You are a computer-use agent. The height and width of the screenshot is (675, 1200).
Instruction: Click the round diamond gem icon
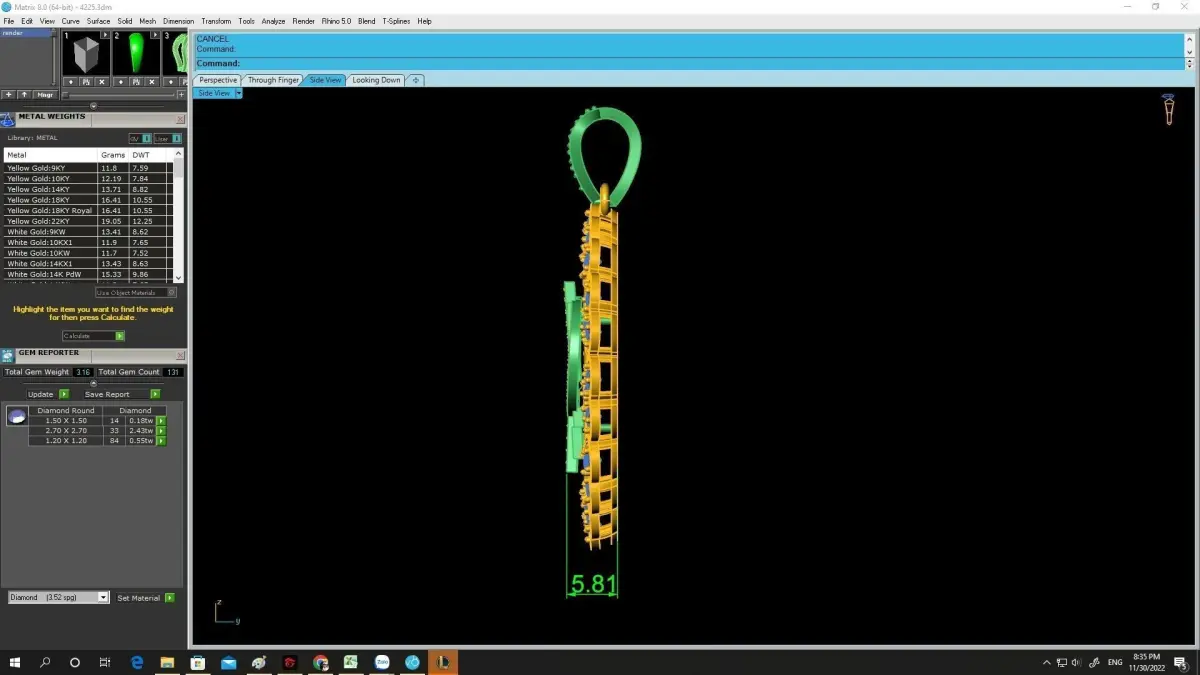(16, 416)
